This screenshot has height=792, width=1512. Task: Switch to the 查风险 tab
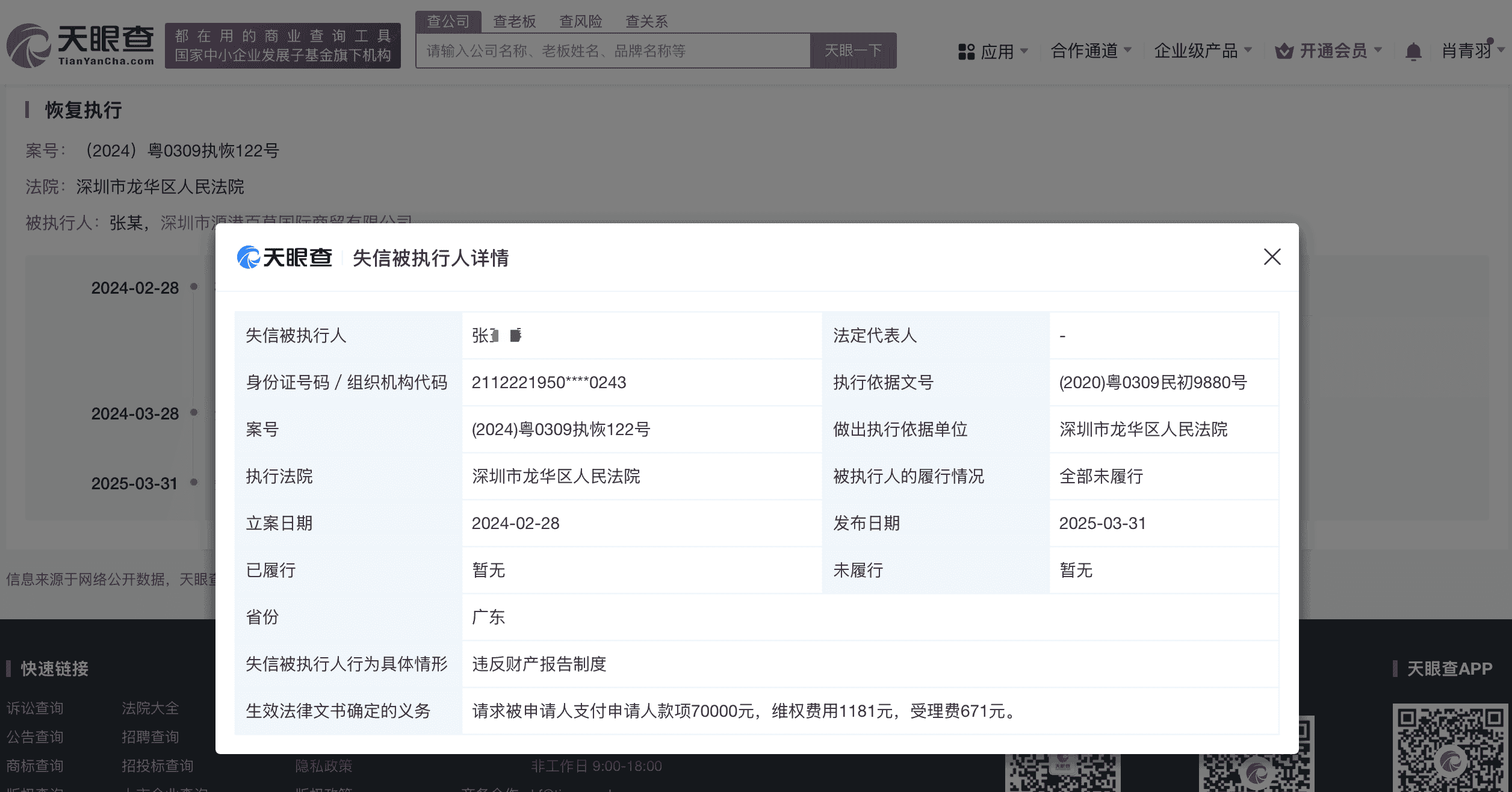pos(581,21)
